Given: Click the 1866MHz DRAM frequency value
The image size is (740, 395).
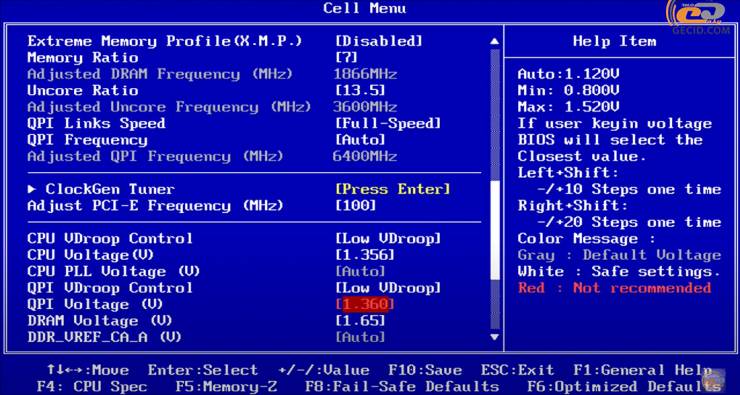Looking at the screenshot, I should [x=365, y=75].
